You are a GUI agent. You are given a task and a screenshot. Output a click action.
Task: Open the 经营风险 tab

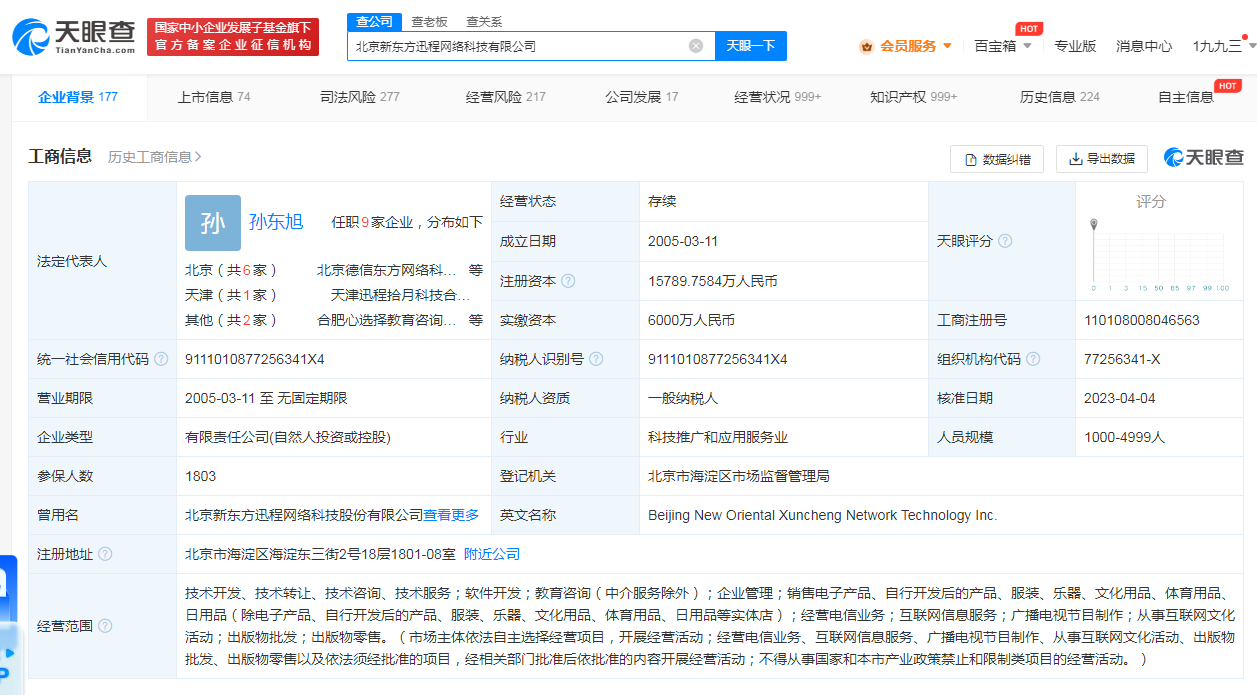[x=506, y=97]
